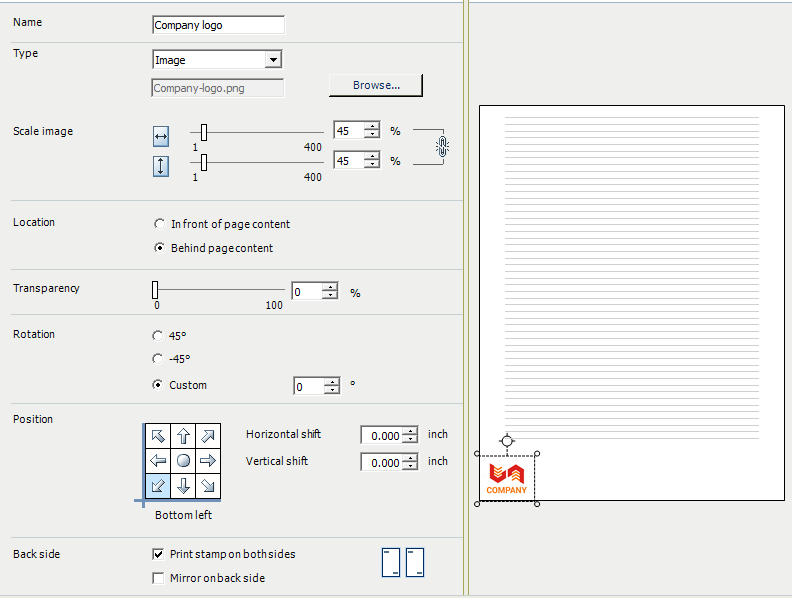Viewport: 792px width, 598px height.
Task: Click the front side page preview icon
Action: 391,562
